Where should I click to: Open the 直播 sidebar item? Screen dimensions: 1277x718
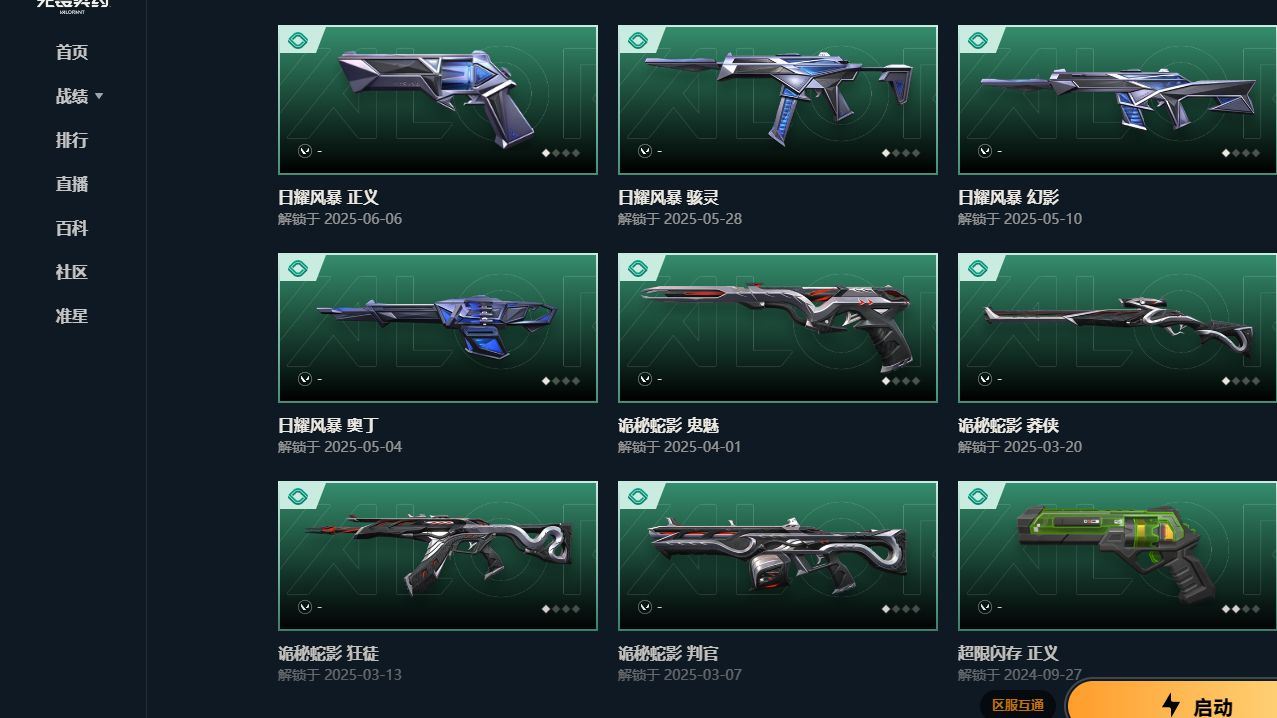(72, 184)
